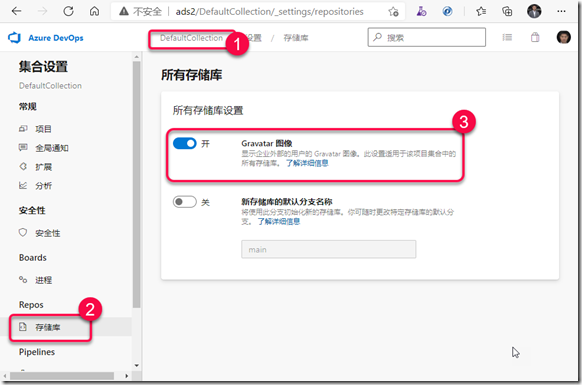This screenshot has width=582, height=385.
Task: Click the 全局通知 chat icon
Action: 23,147
